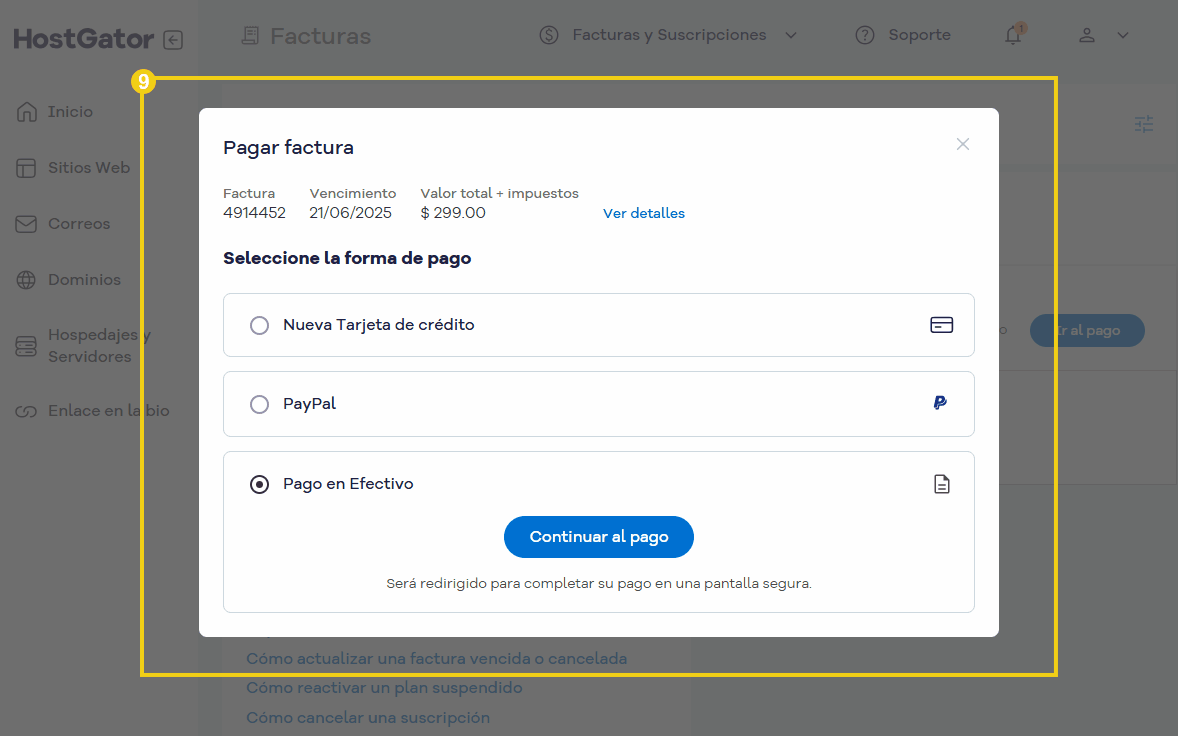Image resolution: width=1178 pixels, height=736 pixels.
Task: Collapse the sidebar with arrow icon
Action: 174,40
